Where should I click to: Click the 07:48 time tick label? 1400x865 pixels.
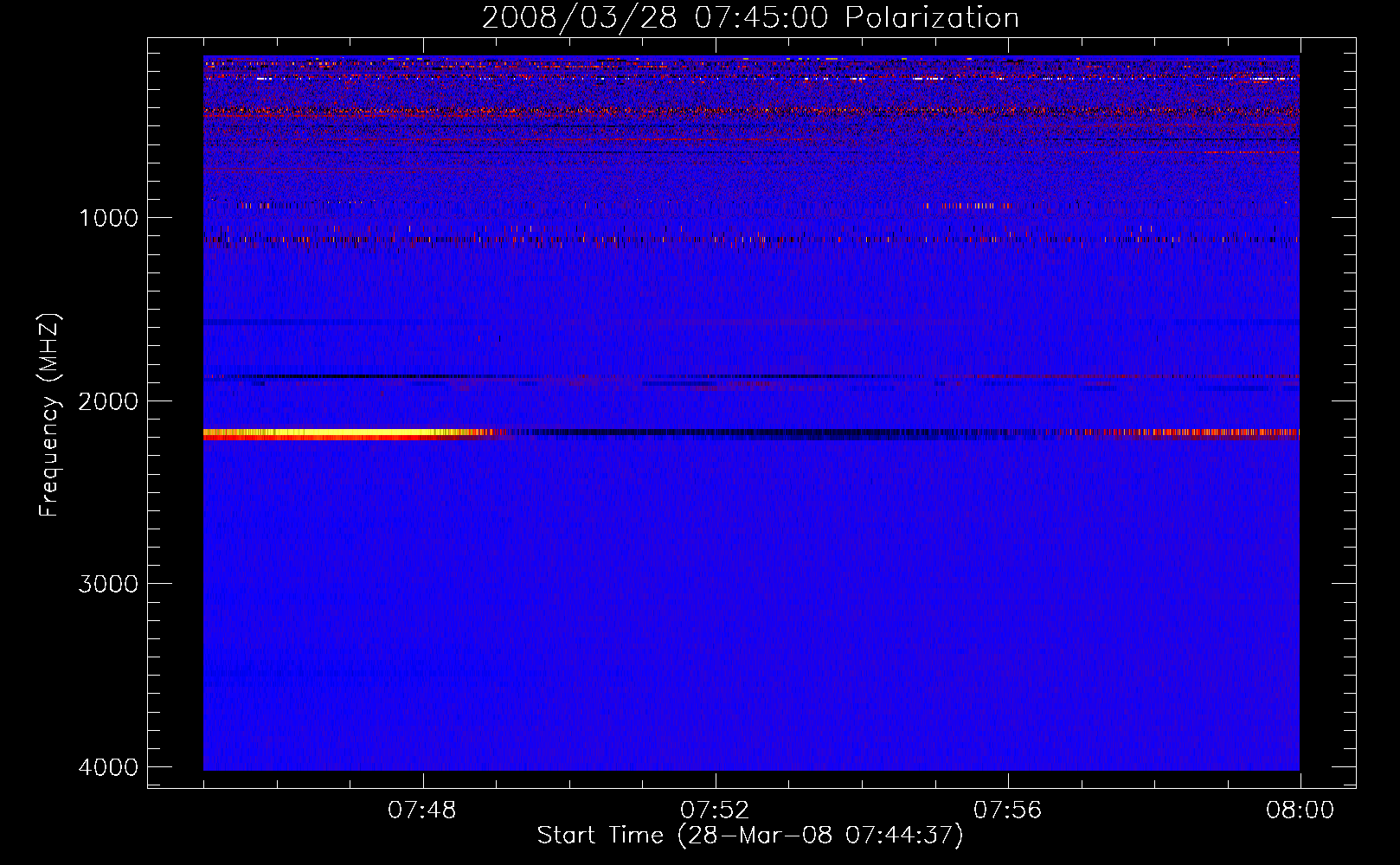click(422, 811)
